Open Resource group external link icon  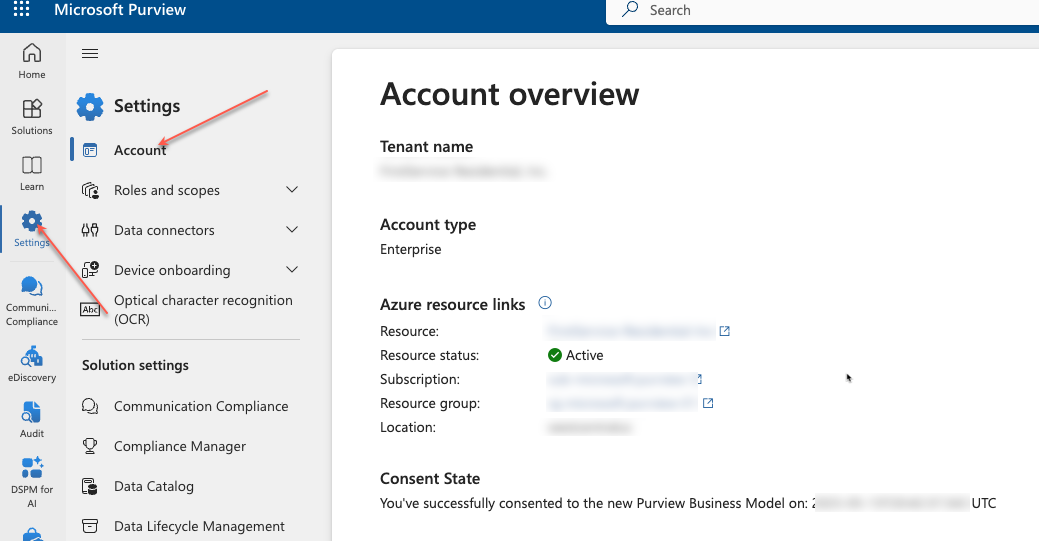pos(708,403)
